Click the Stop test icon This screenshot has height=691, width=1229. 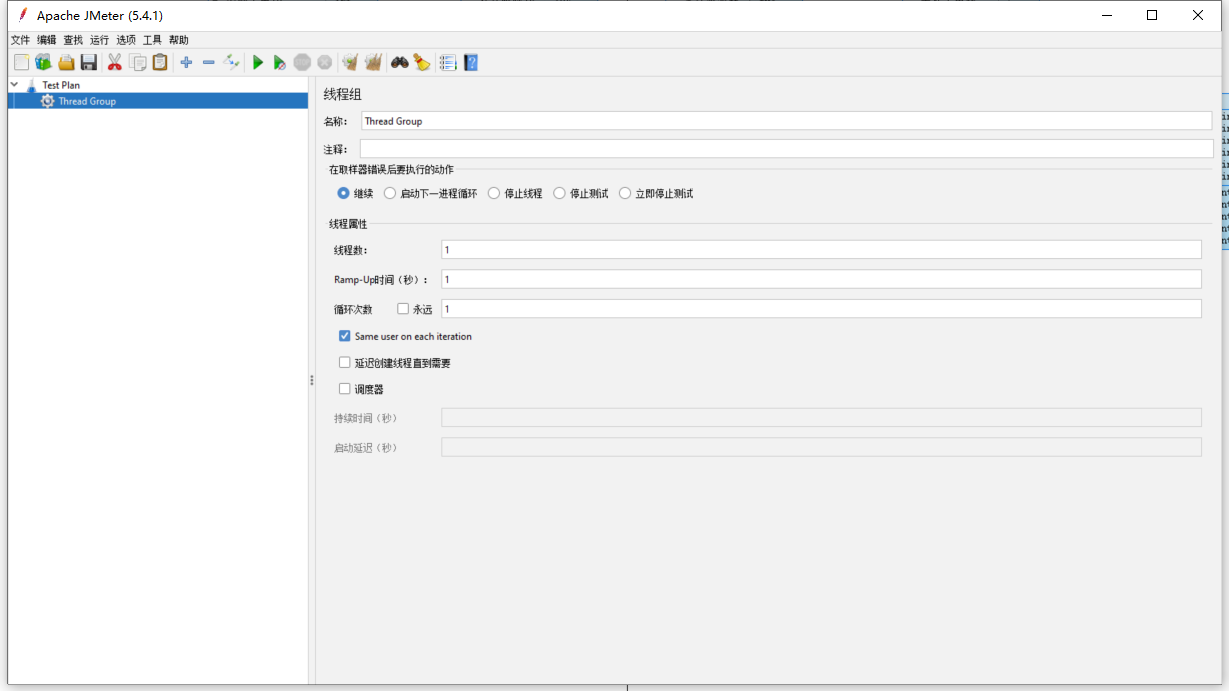pos(302,63)
